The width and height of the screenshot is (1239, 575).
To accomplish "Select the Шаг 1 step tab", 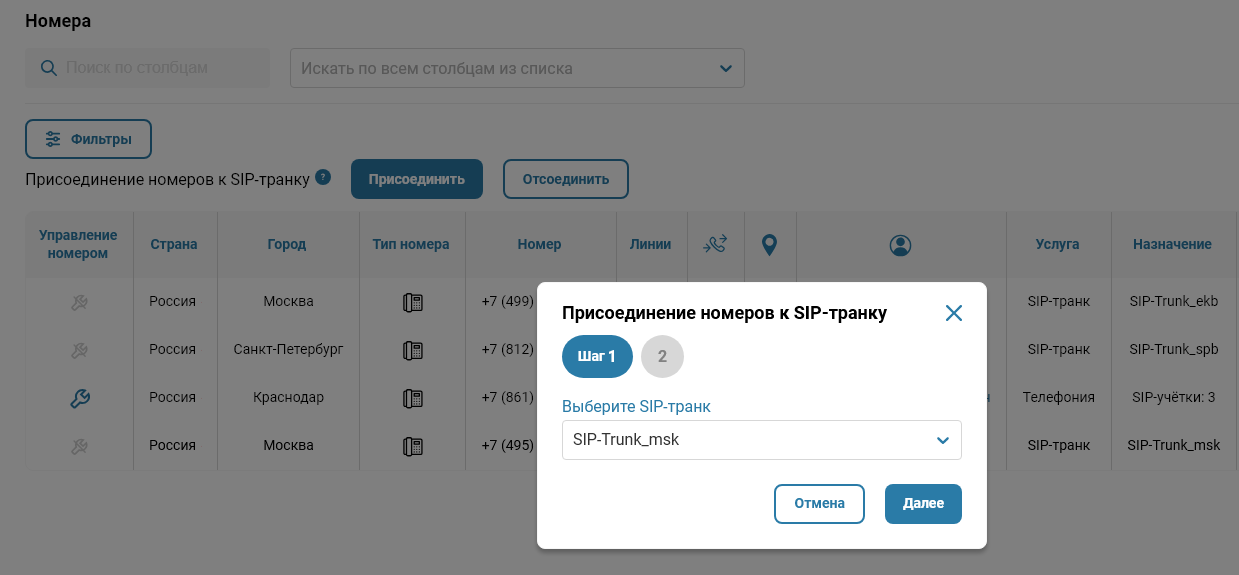I will tap(597, 357).
